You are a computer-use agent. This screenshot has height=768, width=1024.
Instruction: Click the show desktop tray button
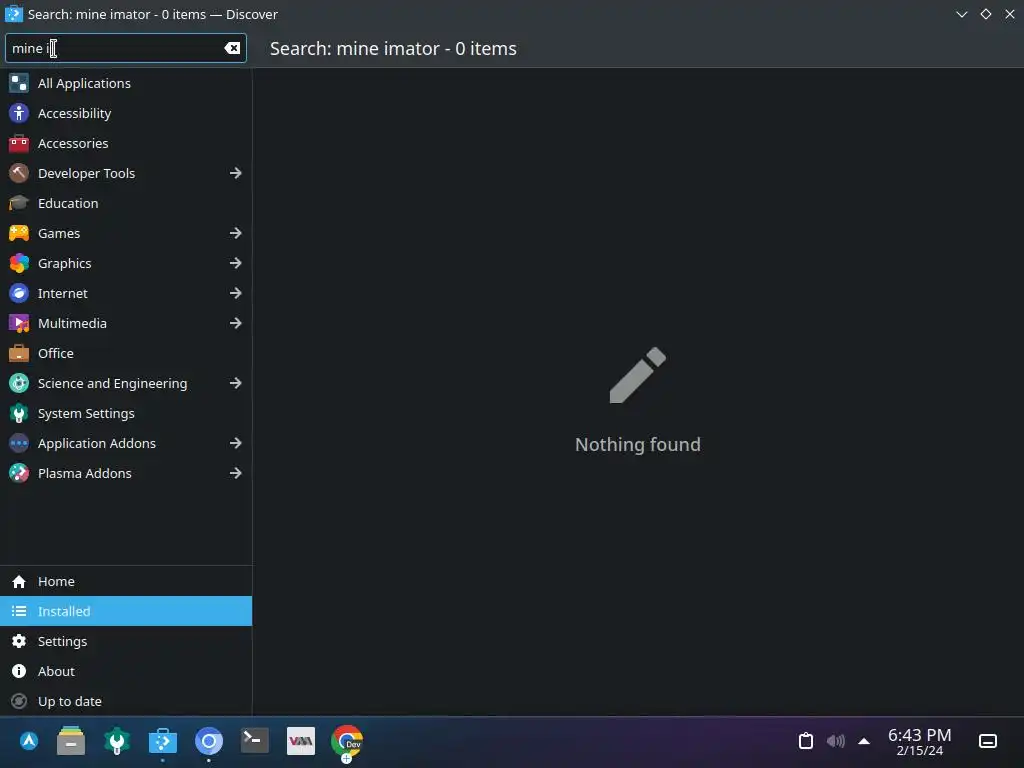(x=988, y=741)
